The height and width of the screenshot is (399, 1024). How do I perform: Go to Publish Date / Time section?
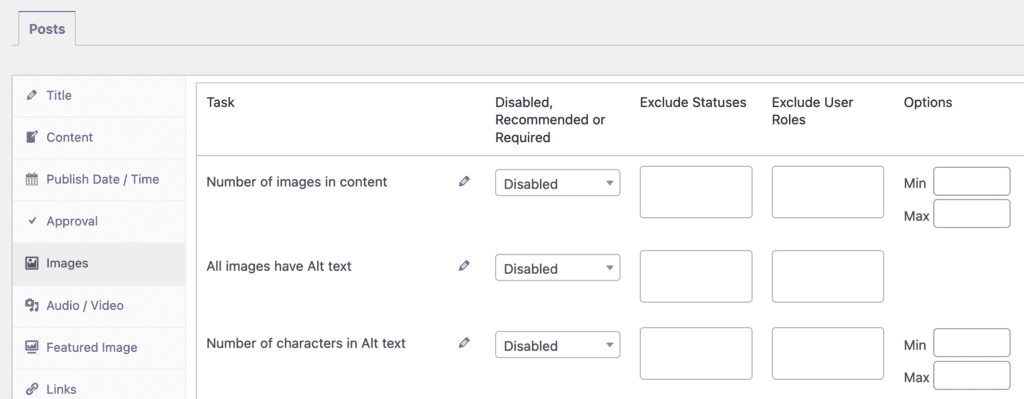click(x=99, y=180)
